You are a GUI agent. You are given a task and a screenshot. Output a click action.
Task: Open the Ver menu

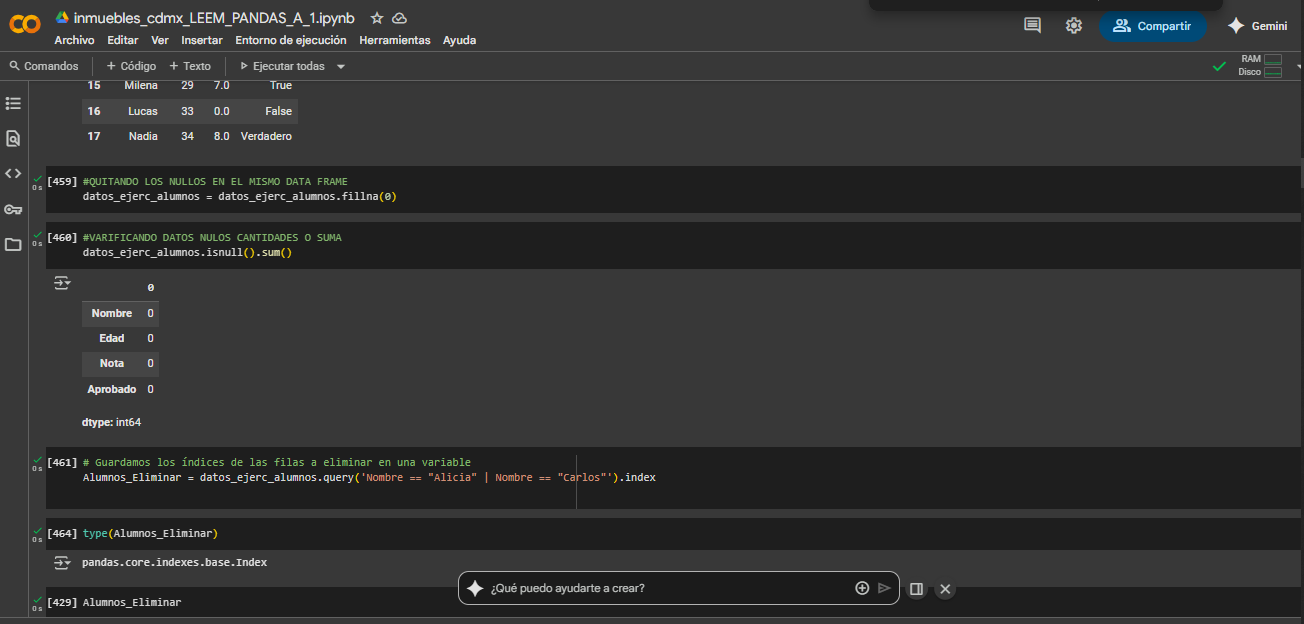160,40
